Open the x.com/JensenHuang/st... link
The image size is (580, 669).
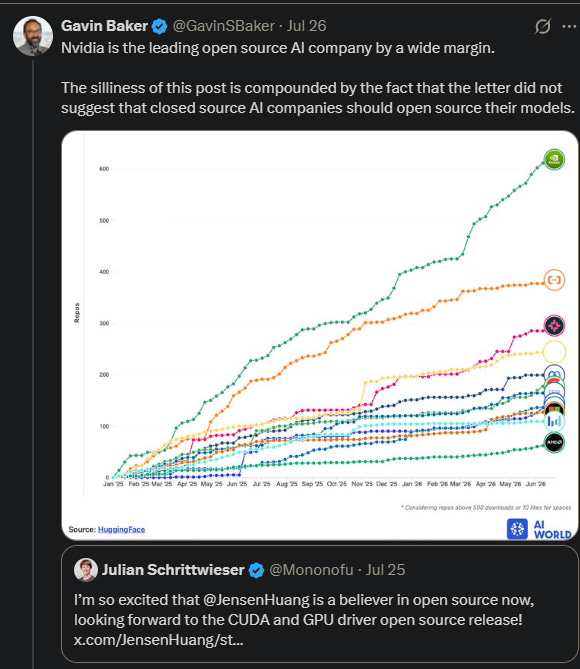tap(158, 640)
